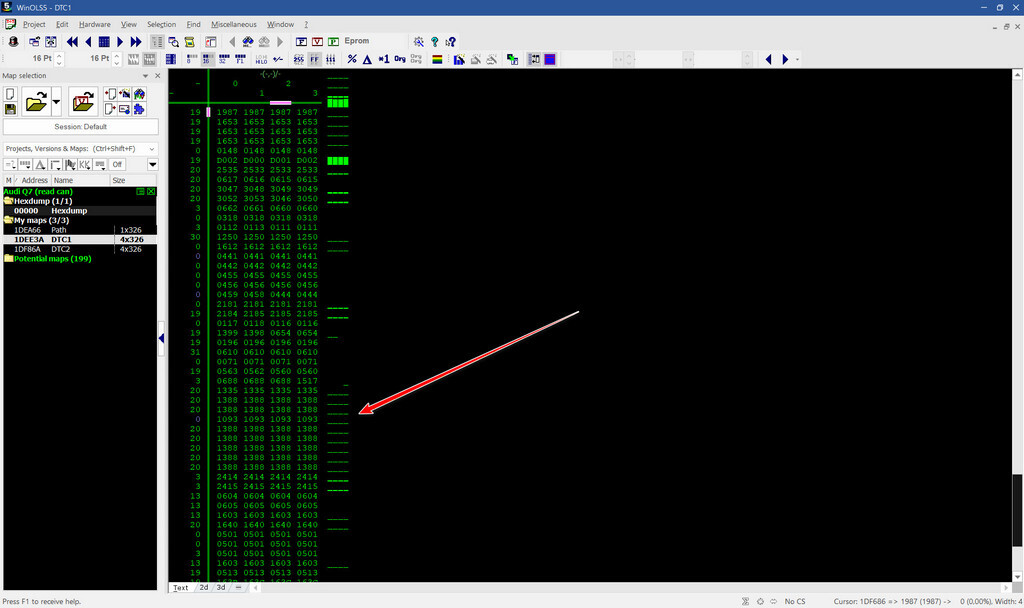Click the Session: Default button
Image resolution: width=1024 pixels, height=608 pixels.
80,127
